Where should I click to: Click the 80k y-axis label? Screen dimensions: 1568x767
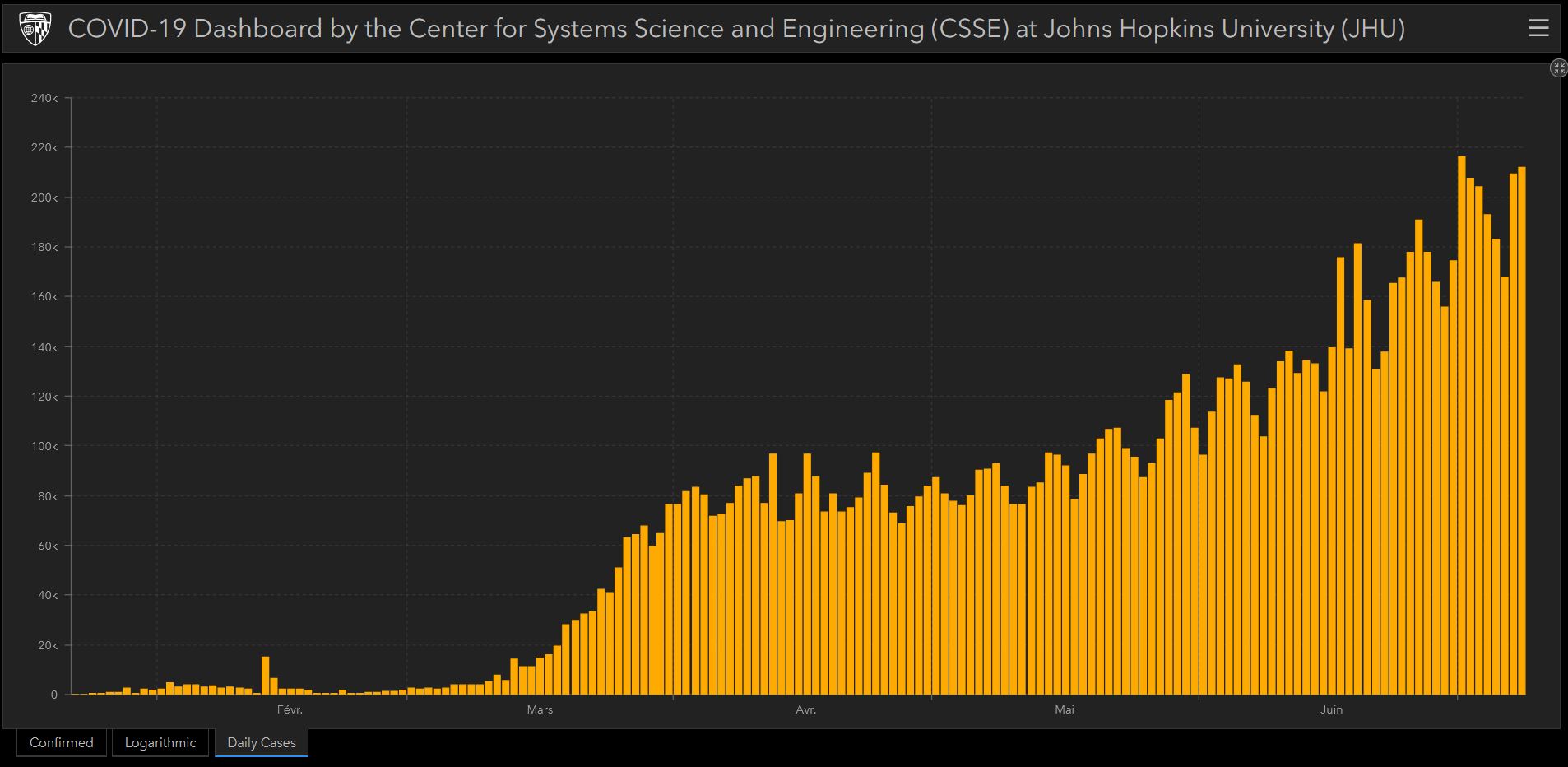pyautogui.click(x=47, y=496)
